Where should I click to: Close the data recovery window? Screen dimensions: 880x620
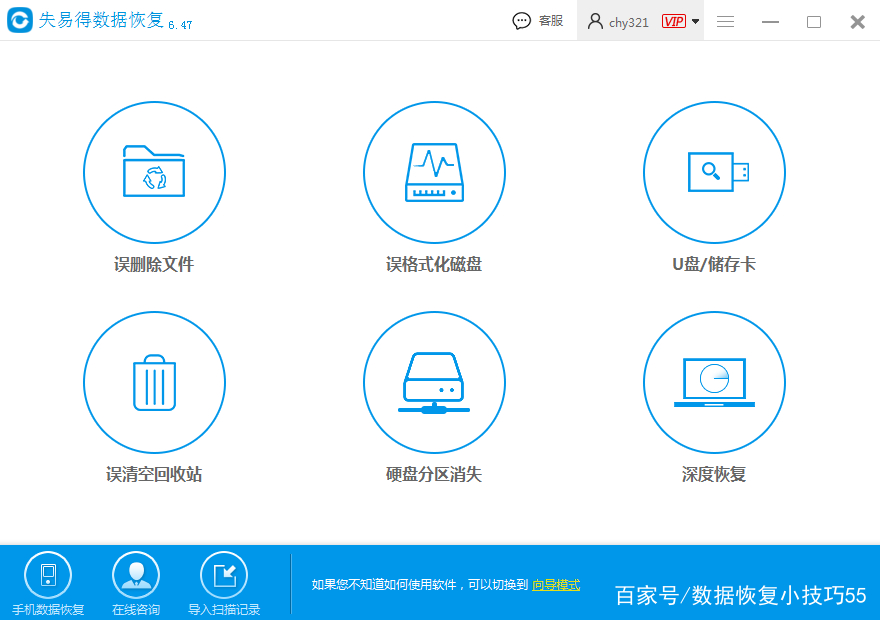pyautogui.click(x=858, y=22)
